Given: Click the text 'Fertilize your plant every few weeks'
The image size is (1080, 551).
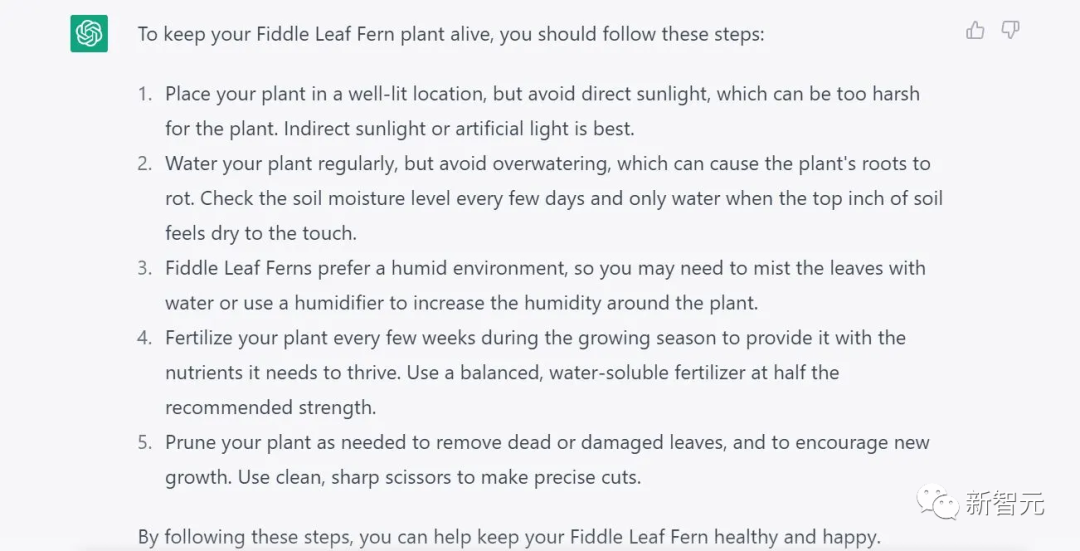Looking at the screenshot, I should click(x=320, y=338).
